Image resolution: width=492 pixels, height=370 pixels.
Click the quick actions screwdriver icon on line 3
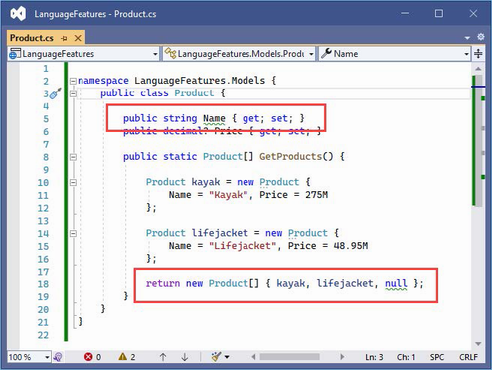click(56, 93)
